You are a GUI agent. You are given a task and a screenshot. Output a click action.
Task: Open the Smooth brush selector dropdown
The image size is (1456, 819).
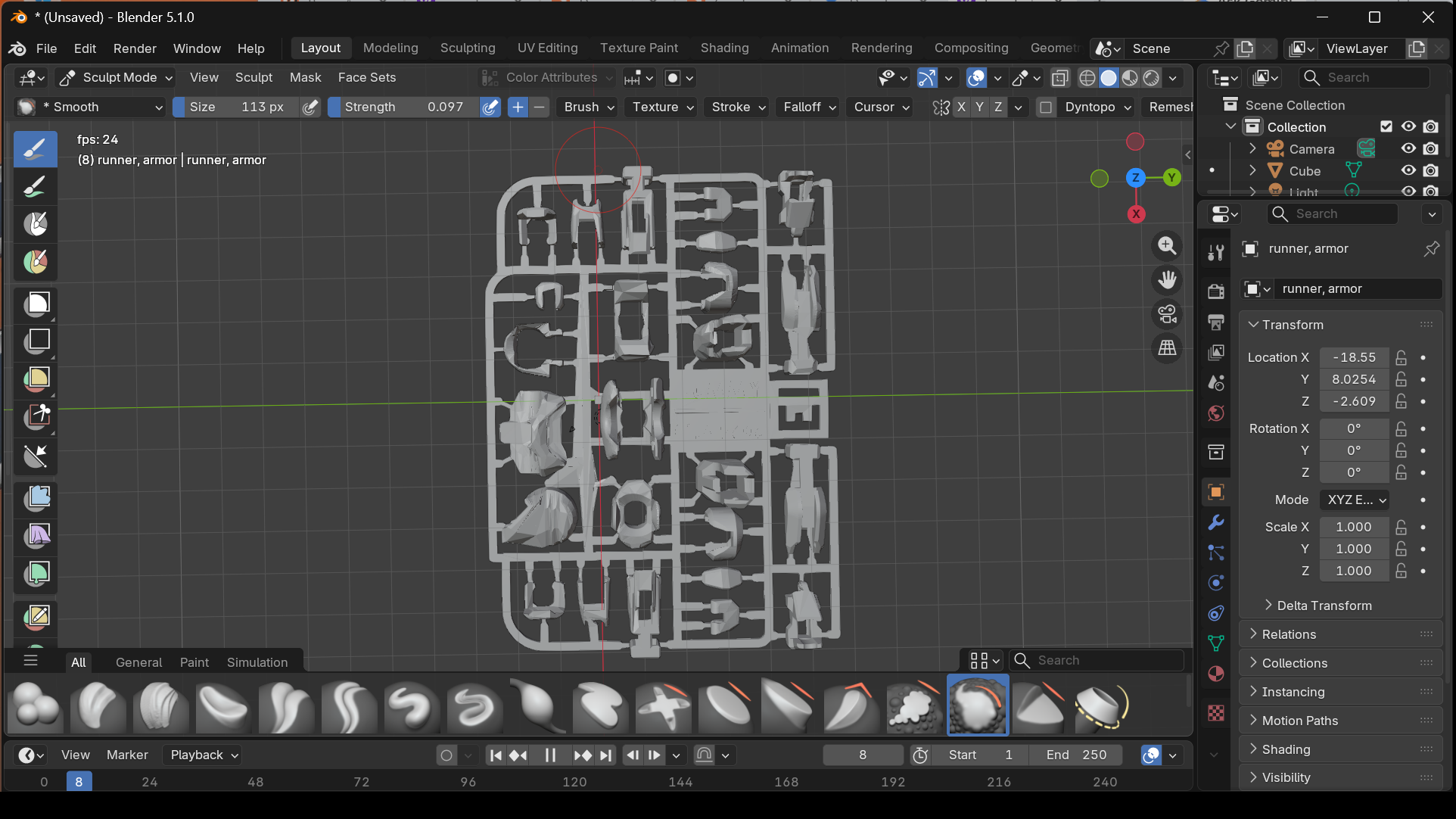click(x=91, y=107)
